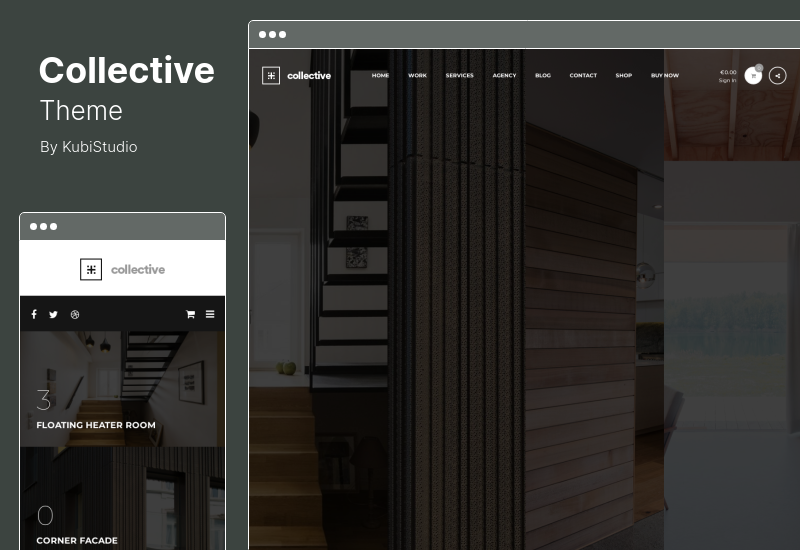Open the Dribbble icon in mobile preview
Viewport: 800px width, 550px height.
pos(75,314)
